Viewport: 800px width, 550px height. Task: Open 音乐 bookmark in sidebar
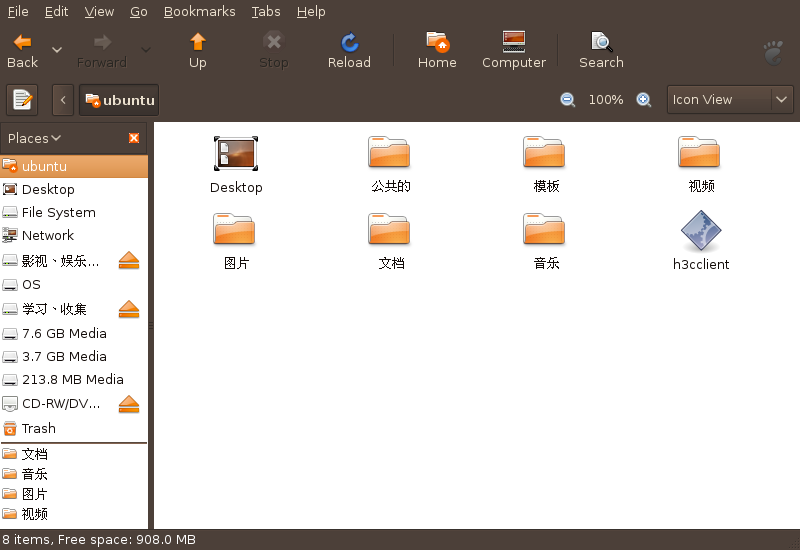click(x=74, y=474)
